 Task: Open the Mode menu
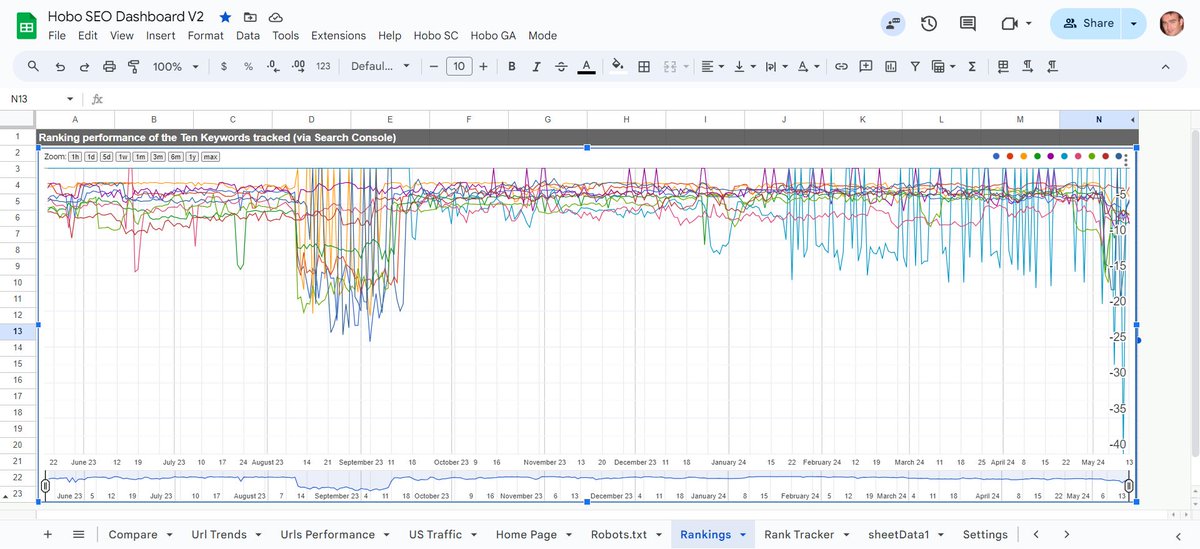(x=542, y=35)
